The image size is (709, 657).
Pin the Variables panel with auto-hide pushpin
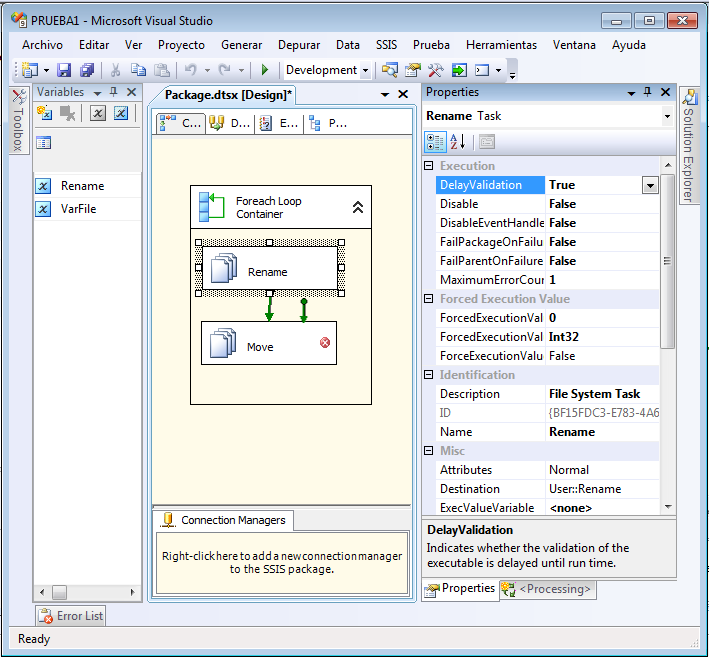113,92
